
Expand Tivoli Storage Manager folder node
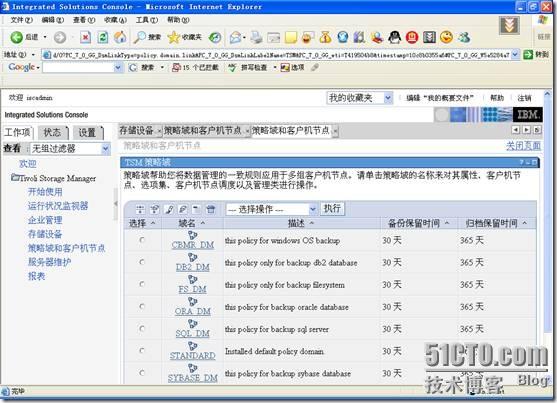pyautogui.click(x=15, y=177)
